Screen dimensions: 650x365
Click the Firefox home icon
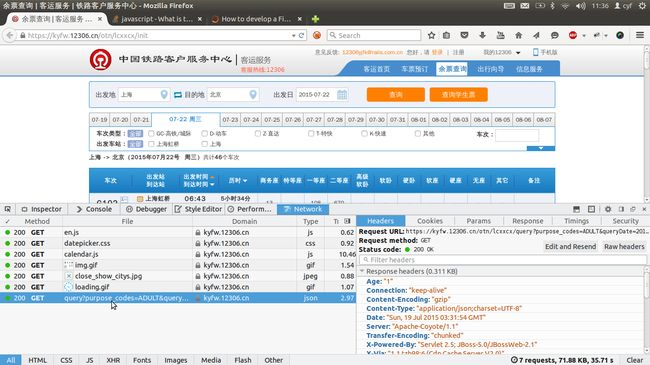(518, 35)
